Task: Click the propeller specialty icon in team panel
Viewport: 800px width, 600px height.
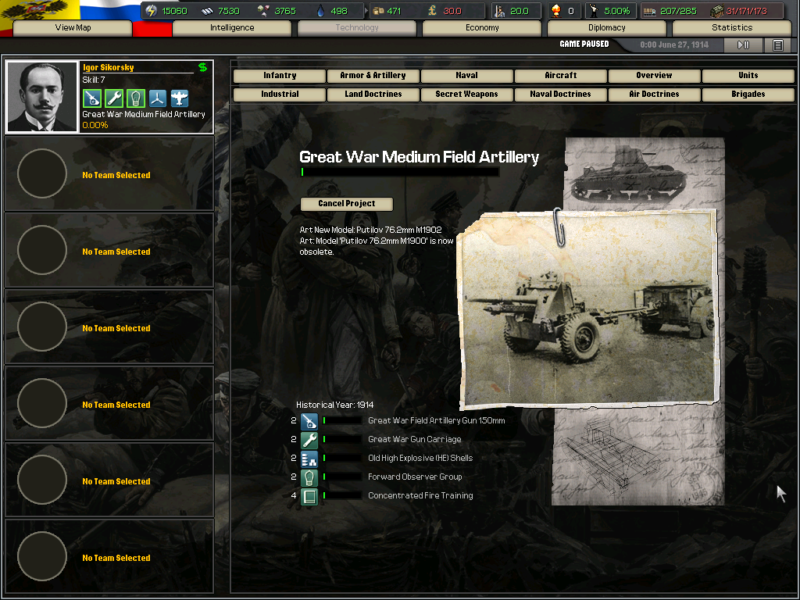Action: [x=157, y=98]
